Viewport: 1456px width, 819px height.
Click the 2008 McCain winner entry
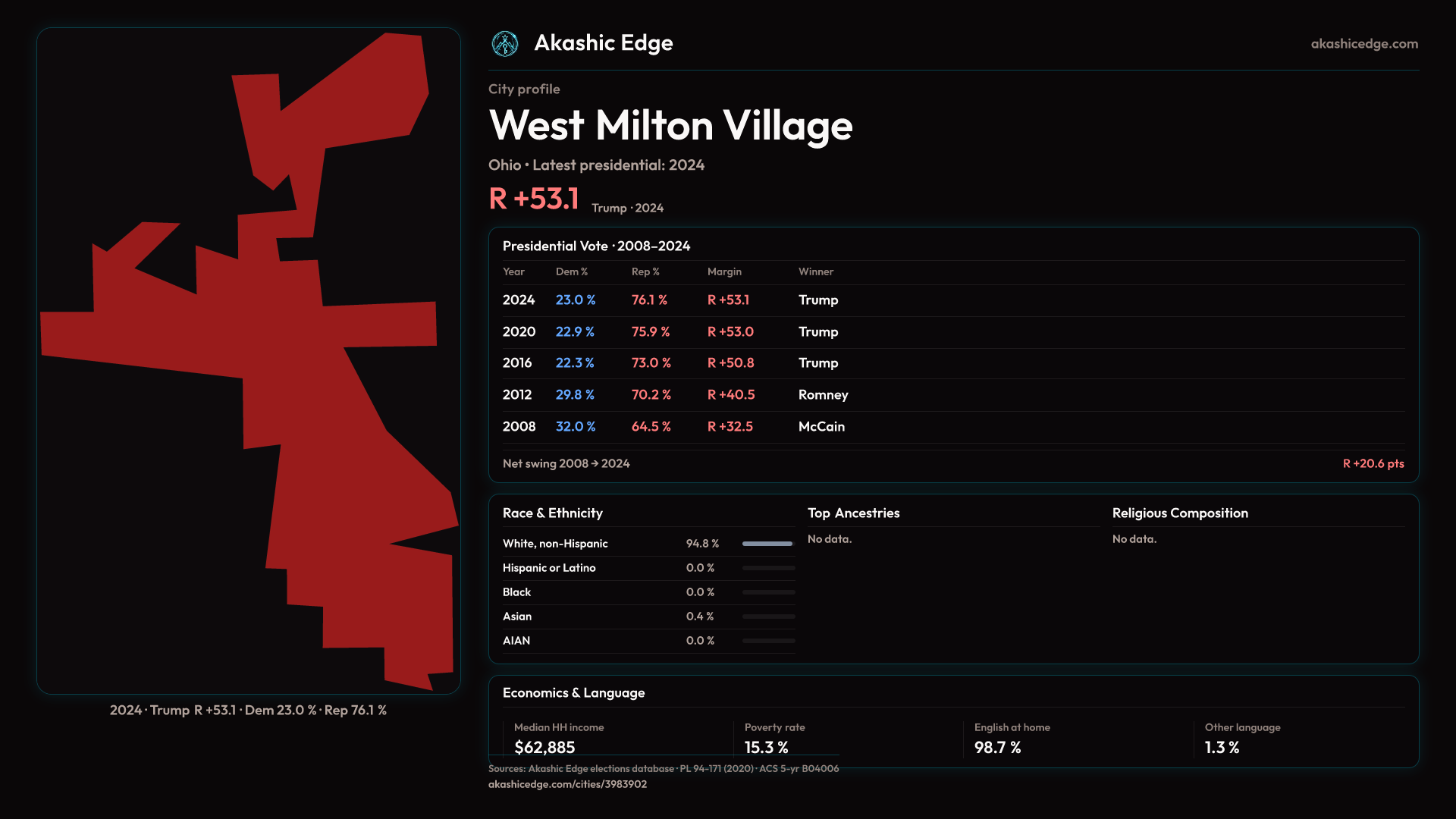click(821, 427)
